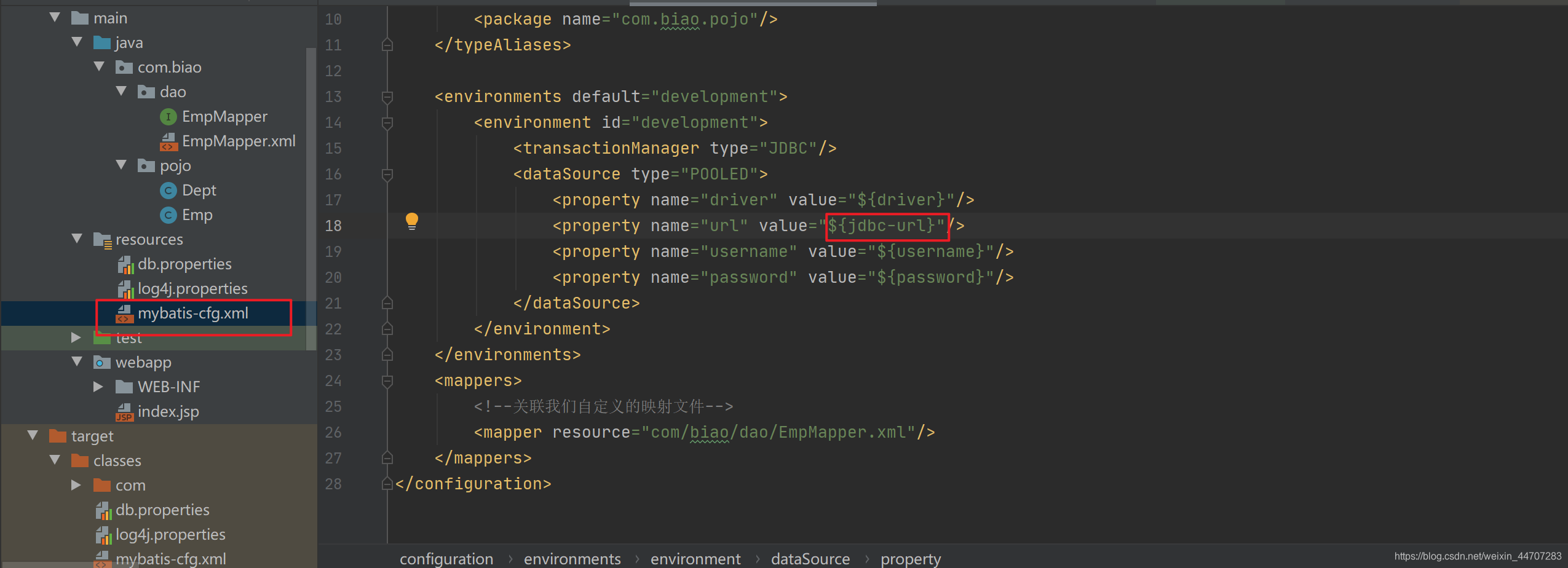The image size is (1568, 568).
Task: Click the Dept class icon
Action: point(168,191)
